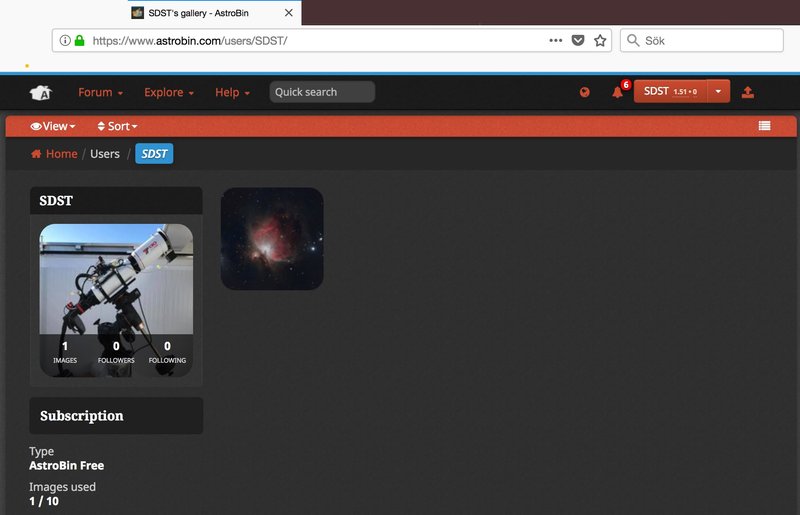Open the page actions three-dot menu
This screenshot has height=515, width=800.
point(556,41)
